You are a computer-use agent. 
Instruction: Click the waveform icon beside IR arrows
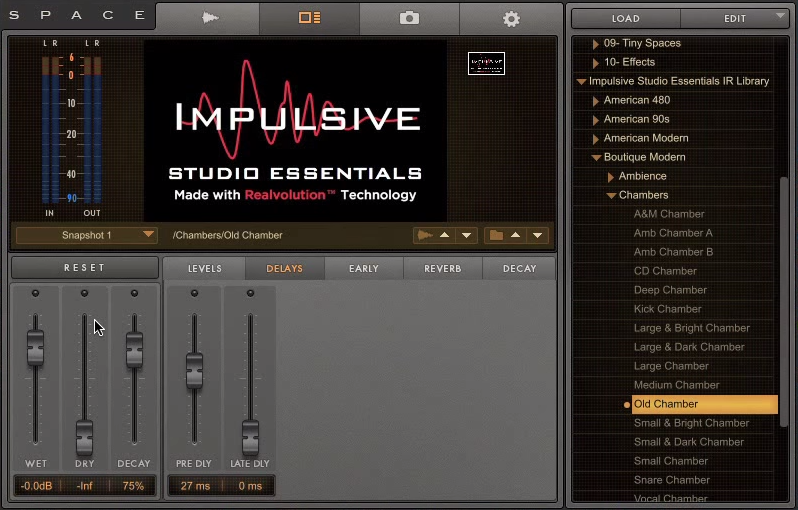click(424, 235)
